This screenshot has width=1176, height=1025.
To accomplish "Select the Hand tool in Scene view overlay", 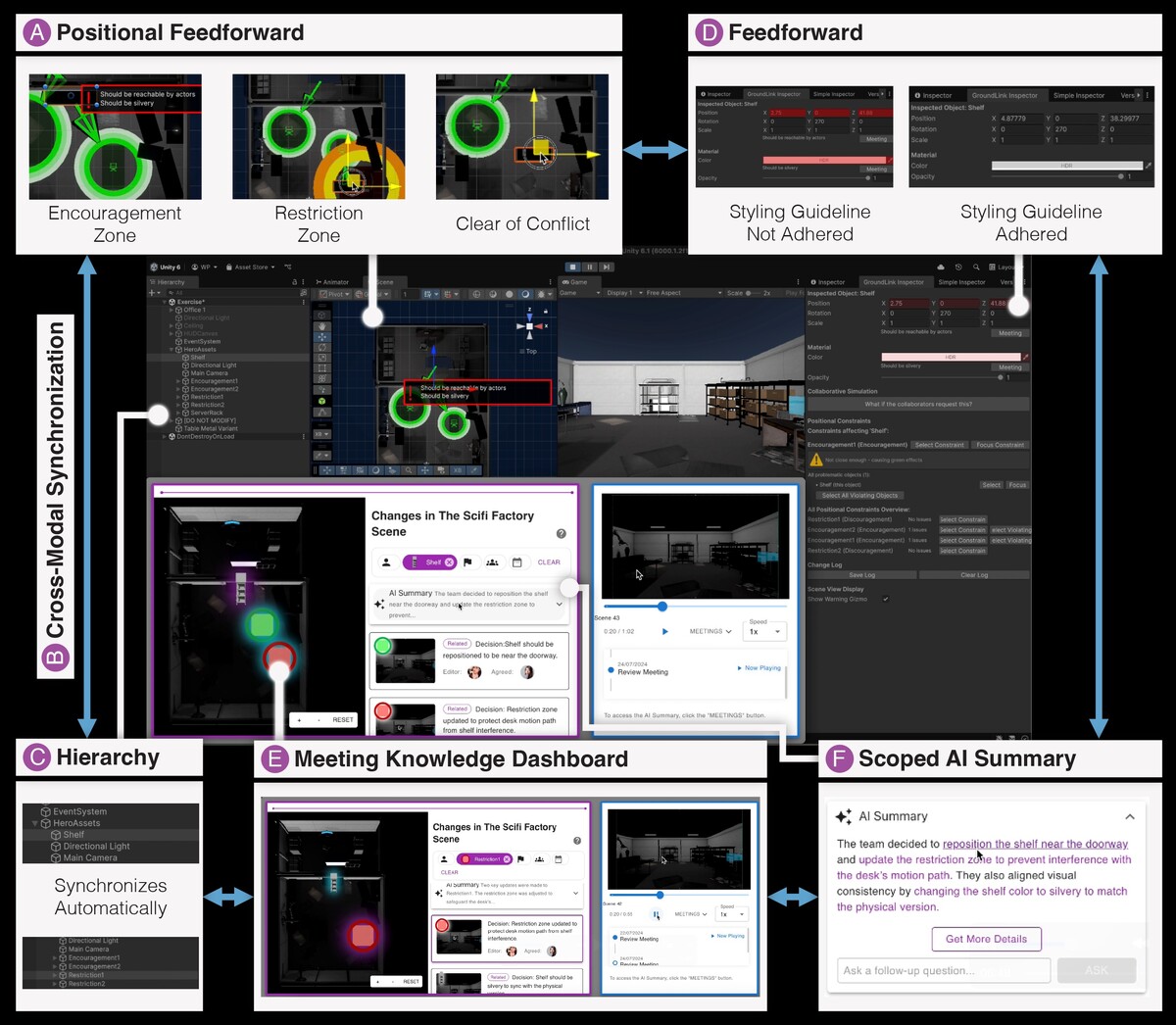I will 322,325.
